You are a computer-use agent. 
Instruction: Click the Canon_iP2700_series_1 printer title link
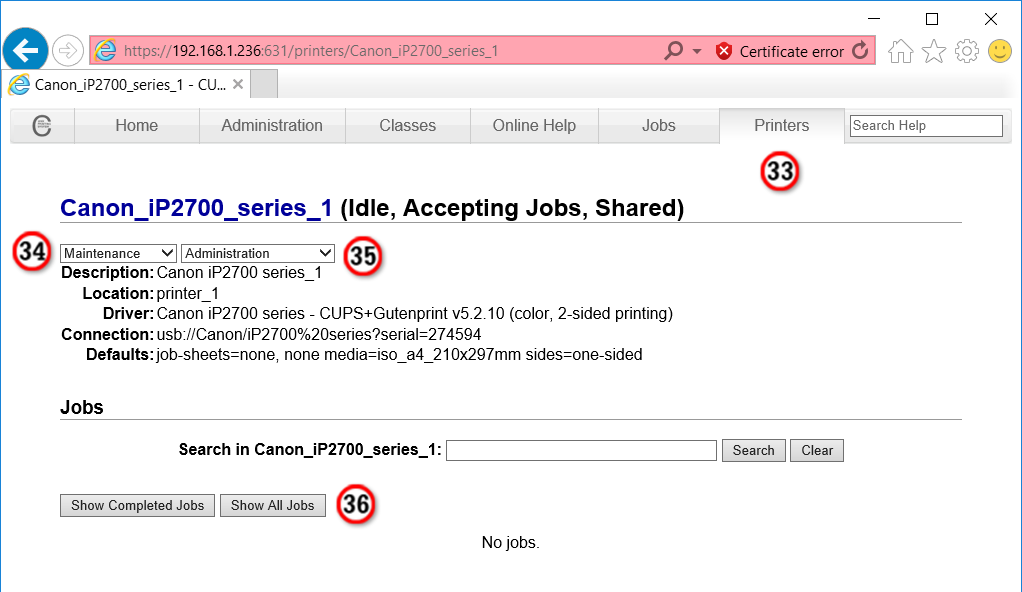pos(196,208)
